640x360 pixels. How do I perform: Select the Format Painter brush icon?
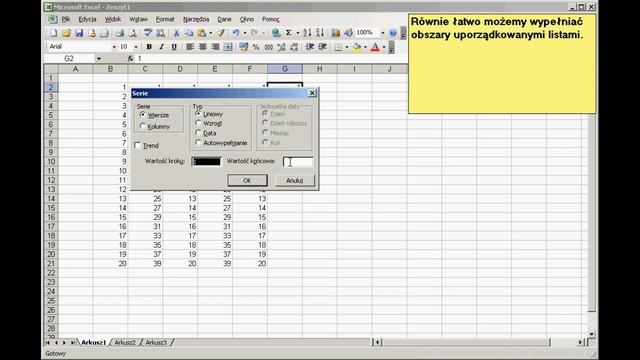click(x=220, y=33)
